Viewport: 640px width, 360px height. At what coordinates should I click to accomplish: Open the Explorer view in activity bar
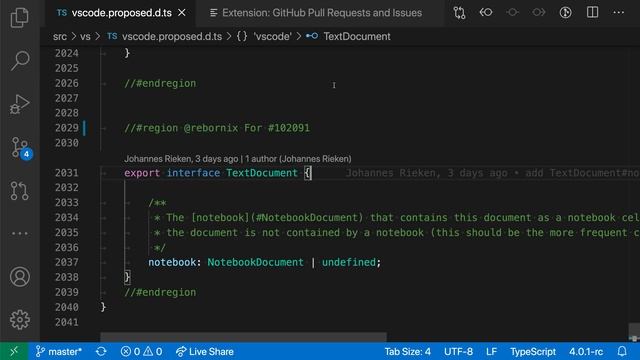[20, 17]
